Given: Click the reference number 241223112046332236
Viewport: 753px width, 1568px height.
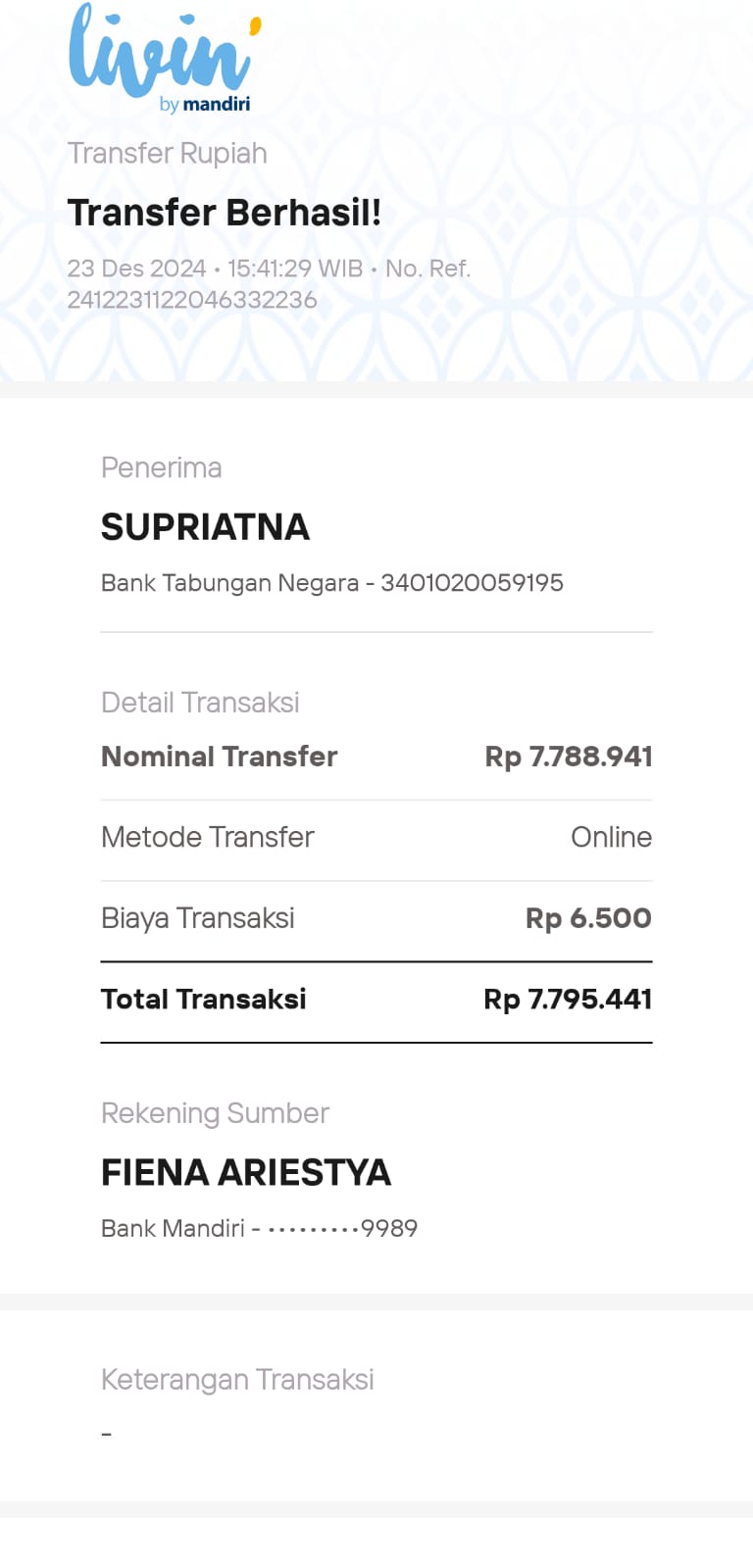Looking at the screenshot, I should (192, 300).
